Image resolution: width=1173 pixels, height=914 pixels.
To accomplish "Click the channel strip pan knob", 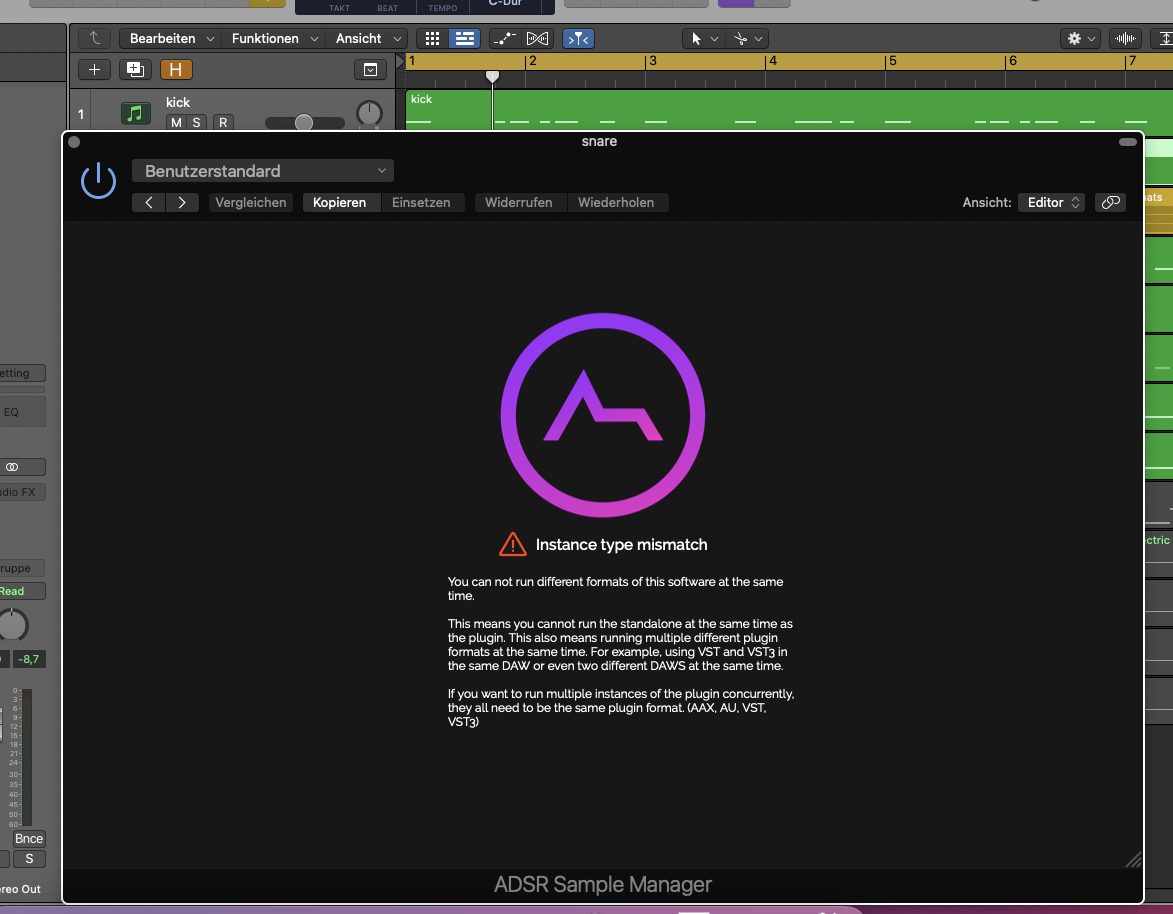I will tap(13, 625).
